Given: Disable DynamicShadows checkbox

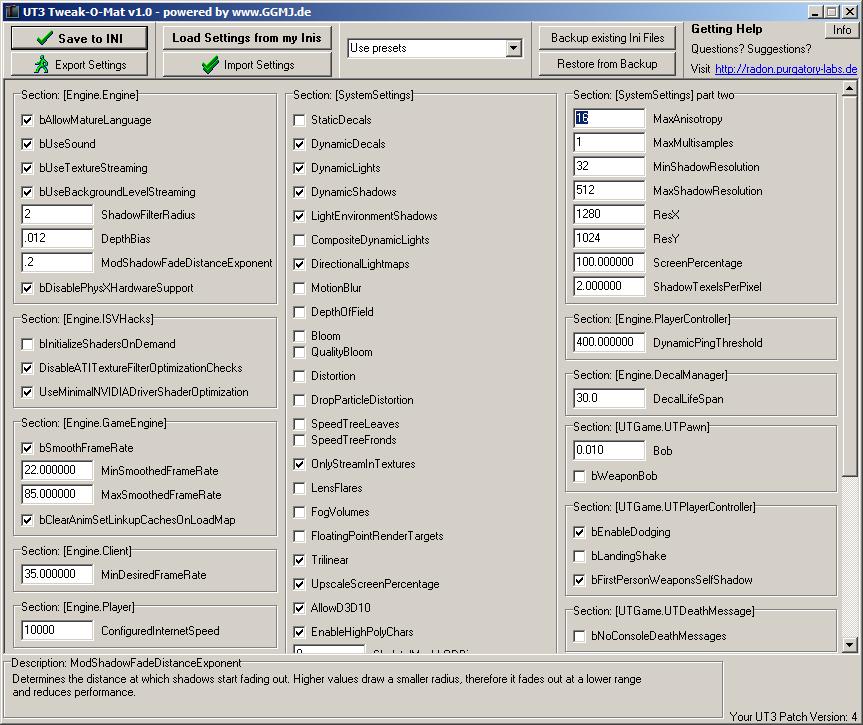Looking at the screenshot, I should (x=299, y=192).
